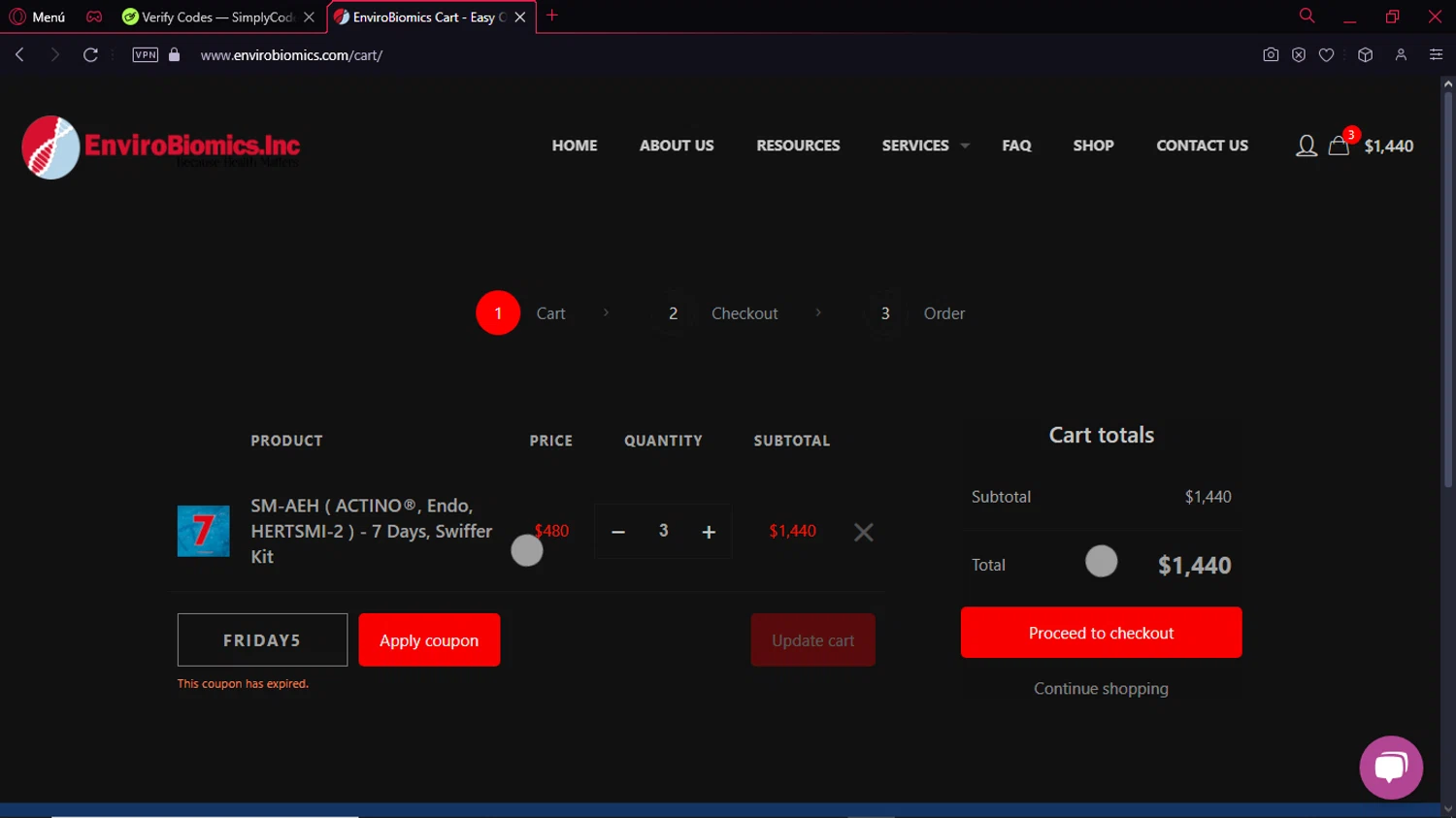This screenshot has width=1456, height=818.
Task: Add page to bookmarks with heart icon
Action: 1327,55
